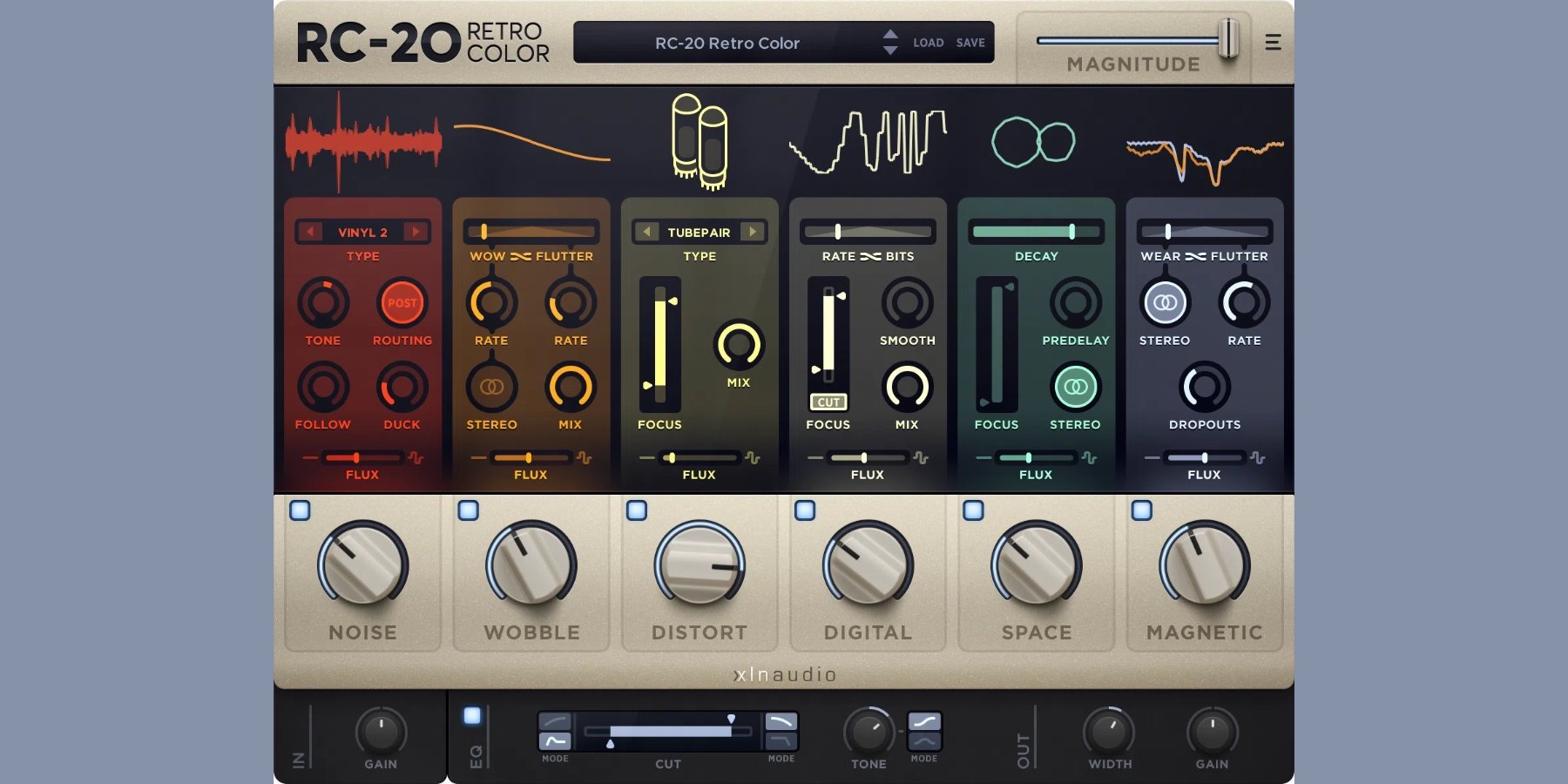This screenshot has width=1568, height=784.
Task: Toggle the CUT button in Digital module
Action: 828,402
